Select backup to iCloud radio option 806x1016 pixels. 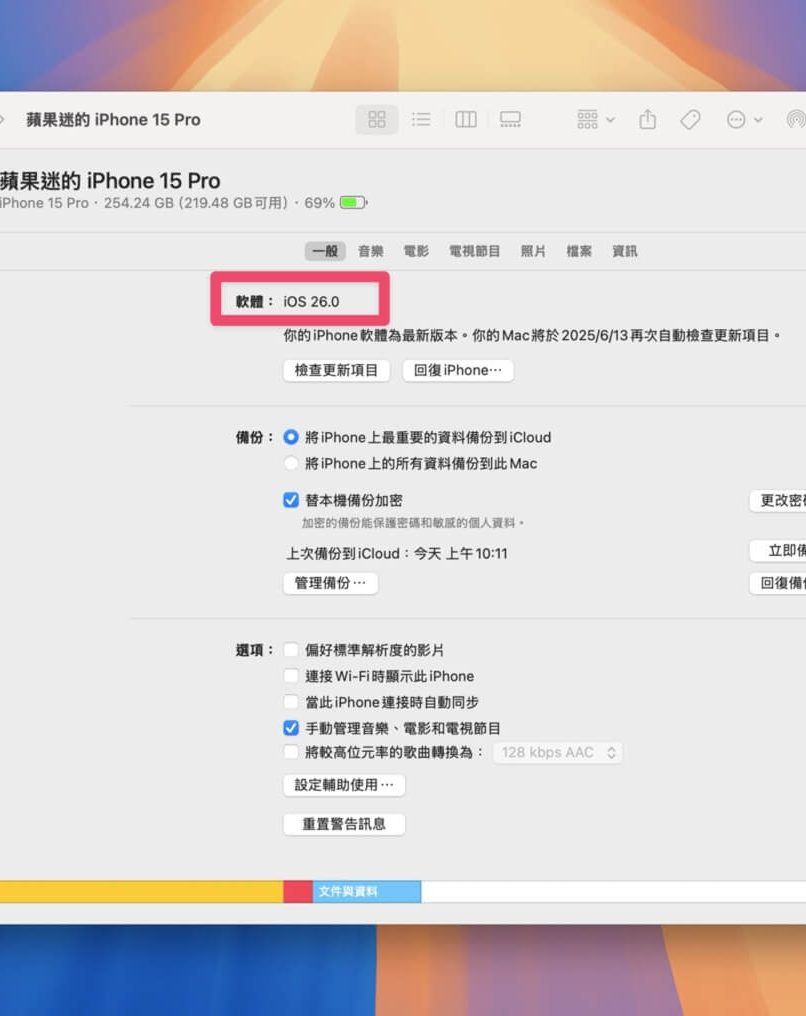click(x=291, y=437)
